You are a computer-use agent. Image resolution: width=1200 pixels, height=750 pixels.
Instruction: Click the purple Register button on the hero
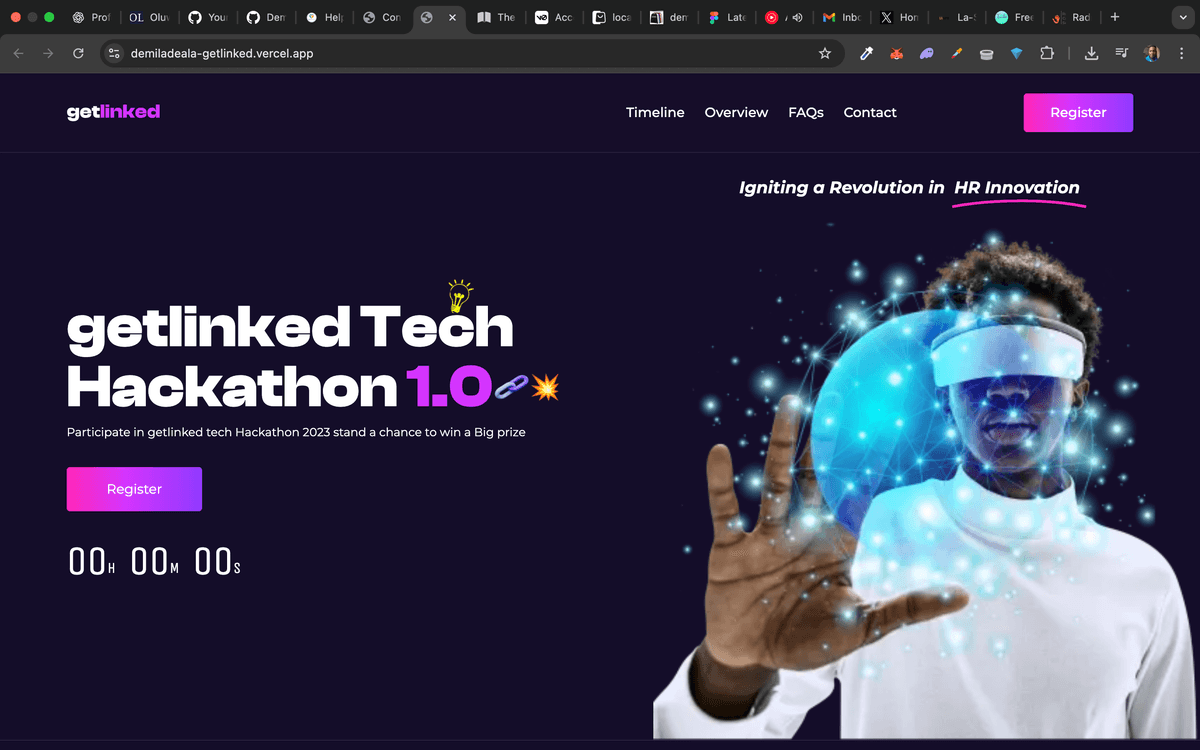(x=134, y=489)
